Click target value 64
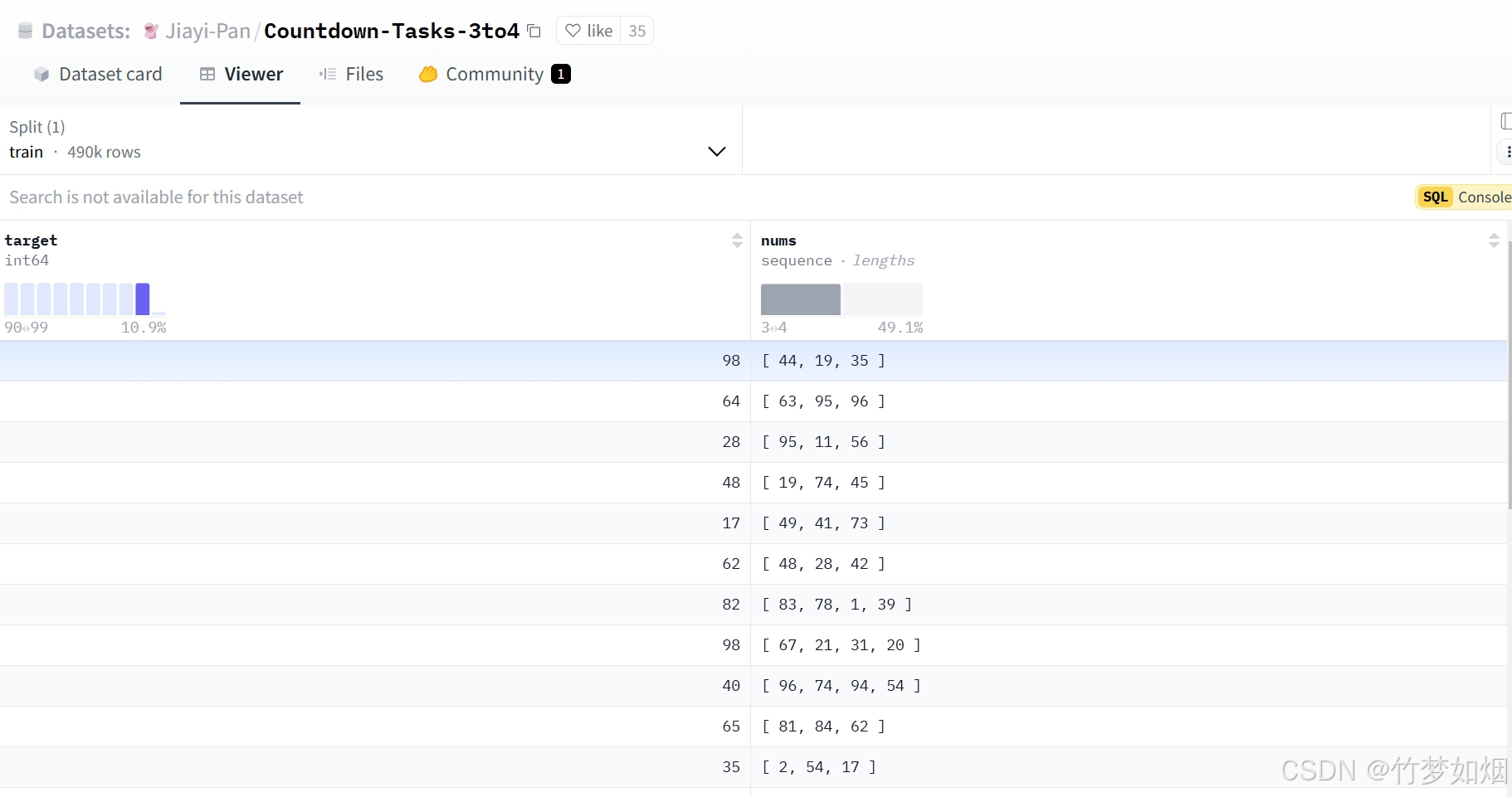 point(731,401)
